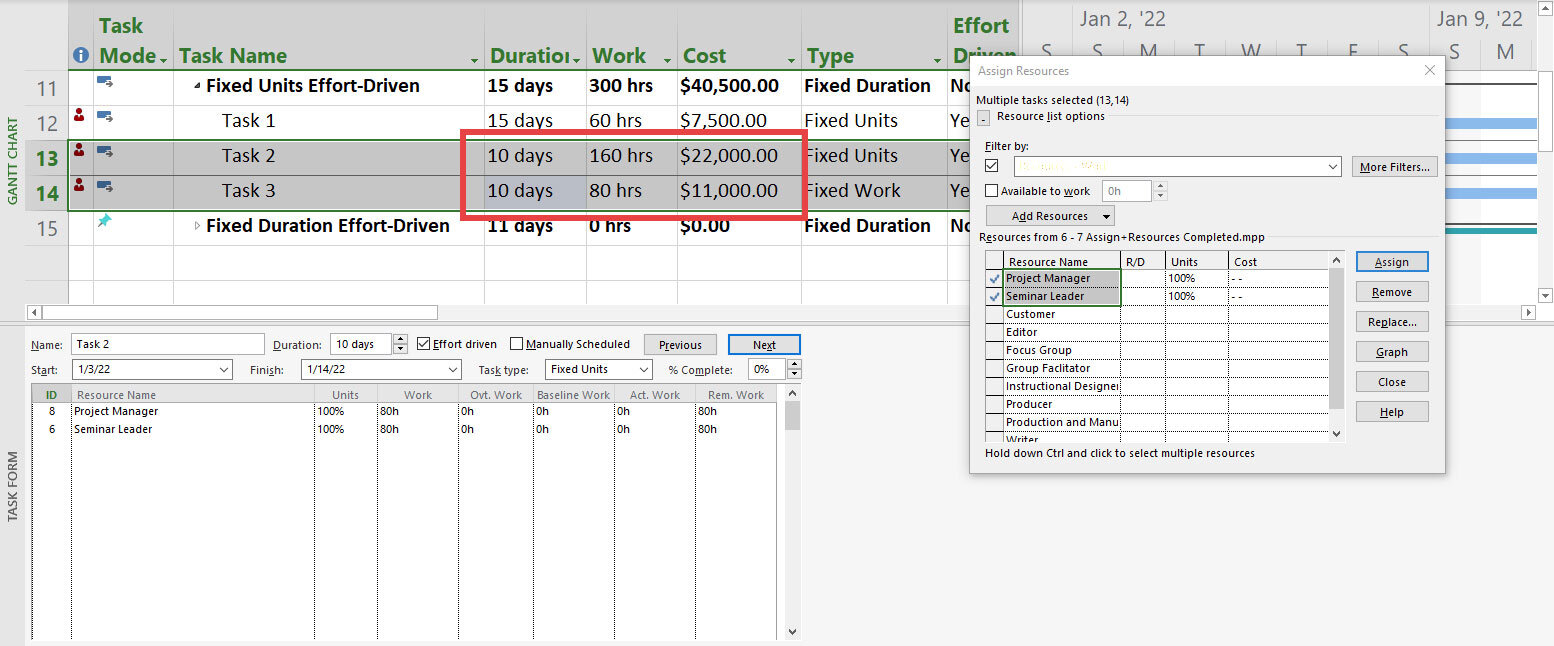Select Instructional Designer in the resource list
This screenshot has height=646, width=1554.
(1062, 386)
